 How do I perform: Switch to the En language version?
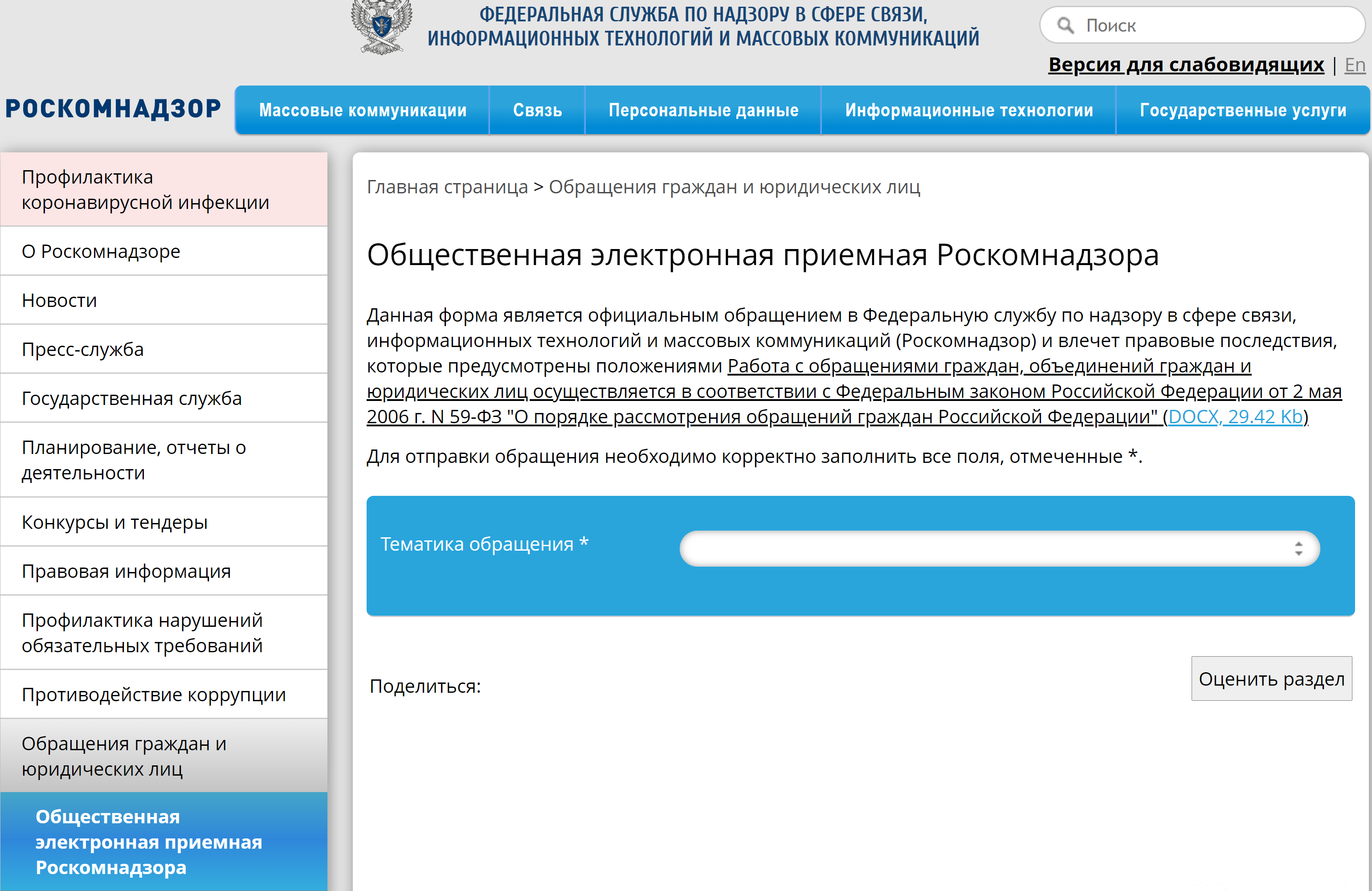(x=1355, y=65)
